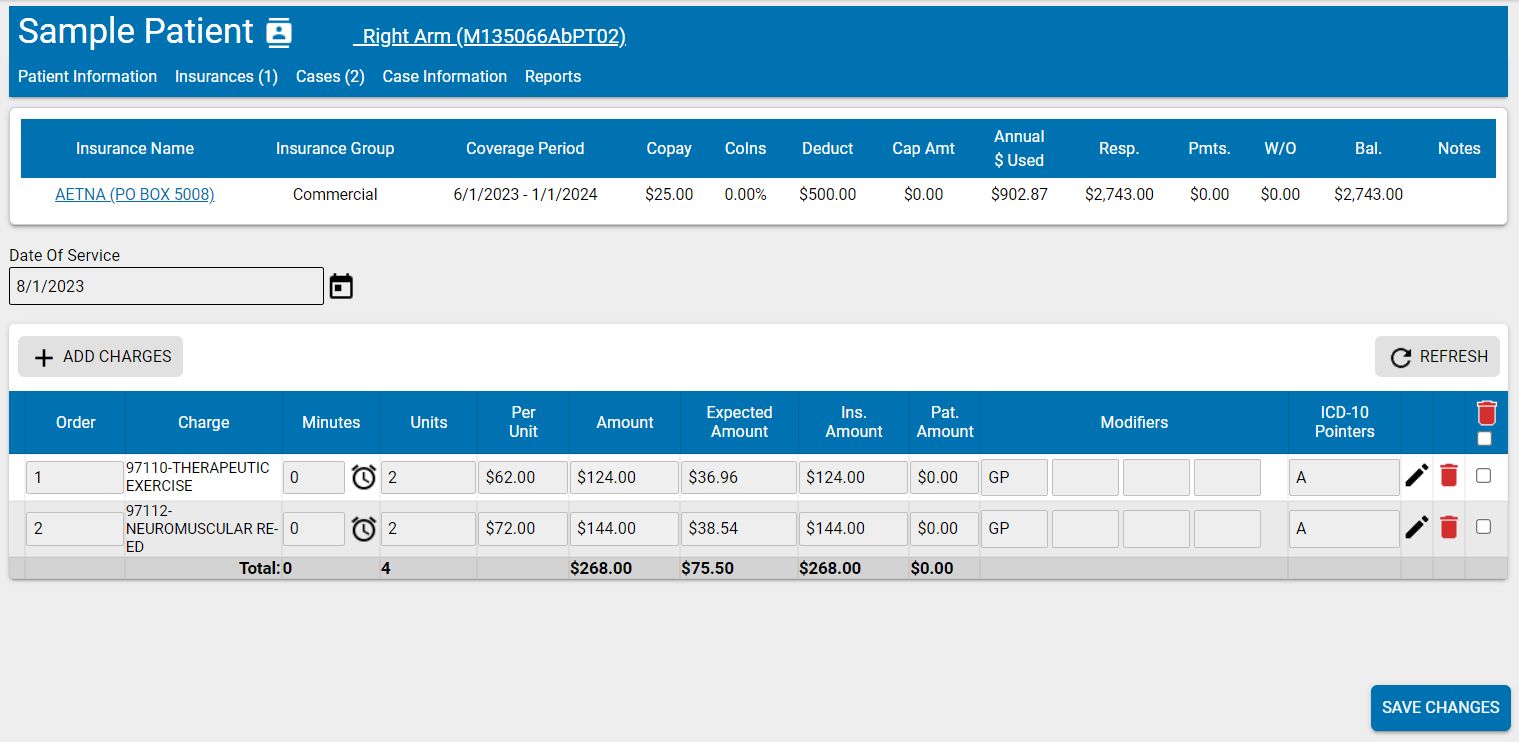Image resolution: width=1519 pixels, height=742 pixels.
Task: Check the box for the 97112 charge row
Action: 1483,526
